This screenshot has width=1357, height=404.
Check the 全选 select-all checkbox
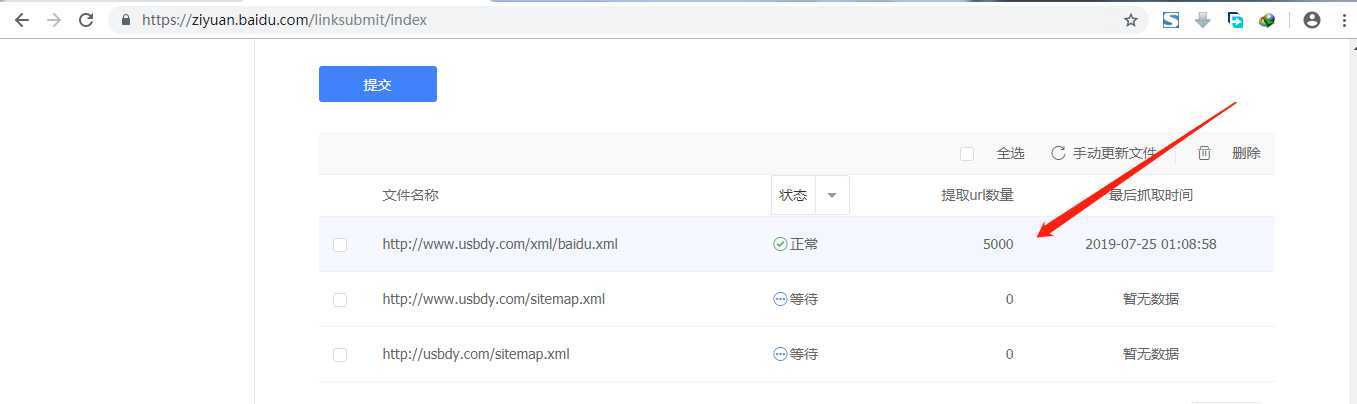(967, 154)
